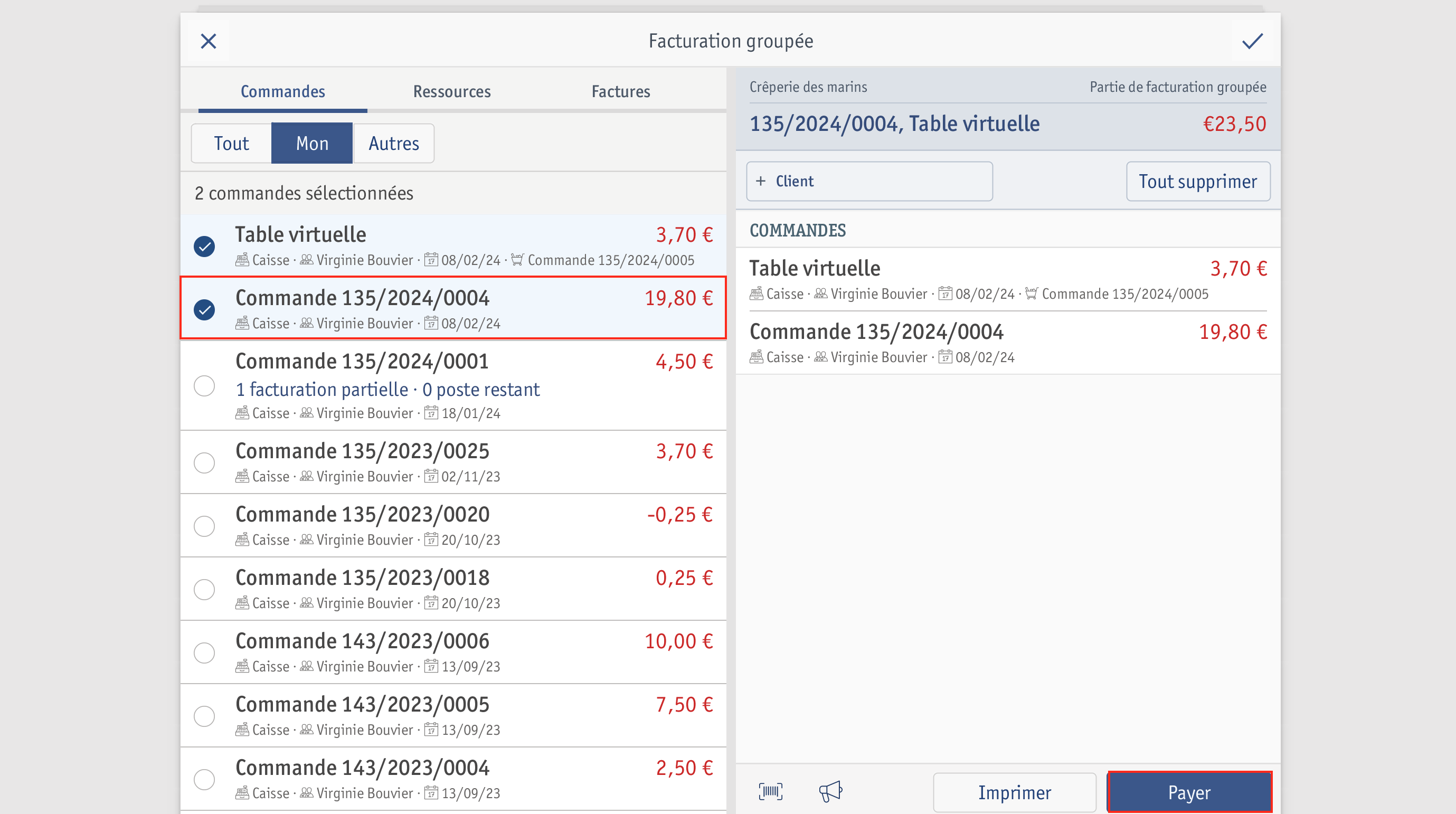Image resolution: width=1456 pixels, height=814 pixels.
Task: Open the barcode scanner icon
Action: click(770, 791)
